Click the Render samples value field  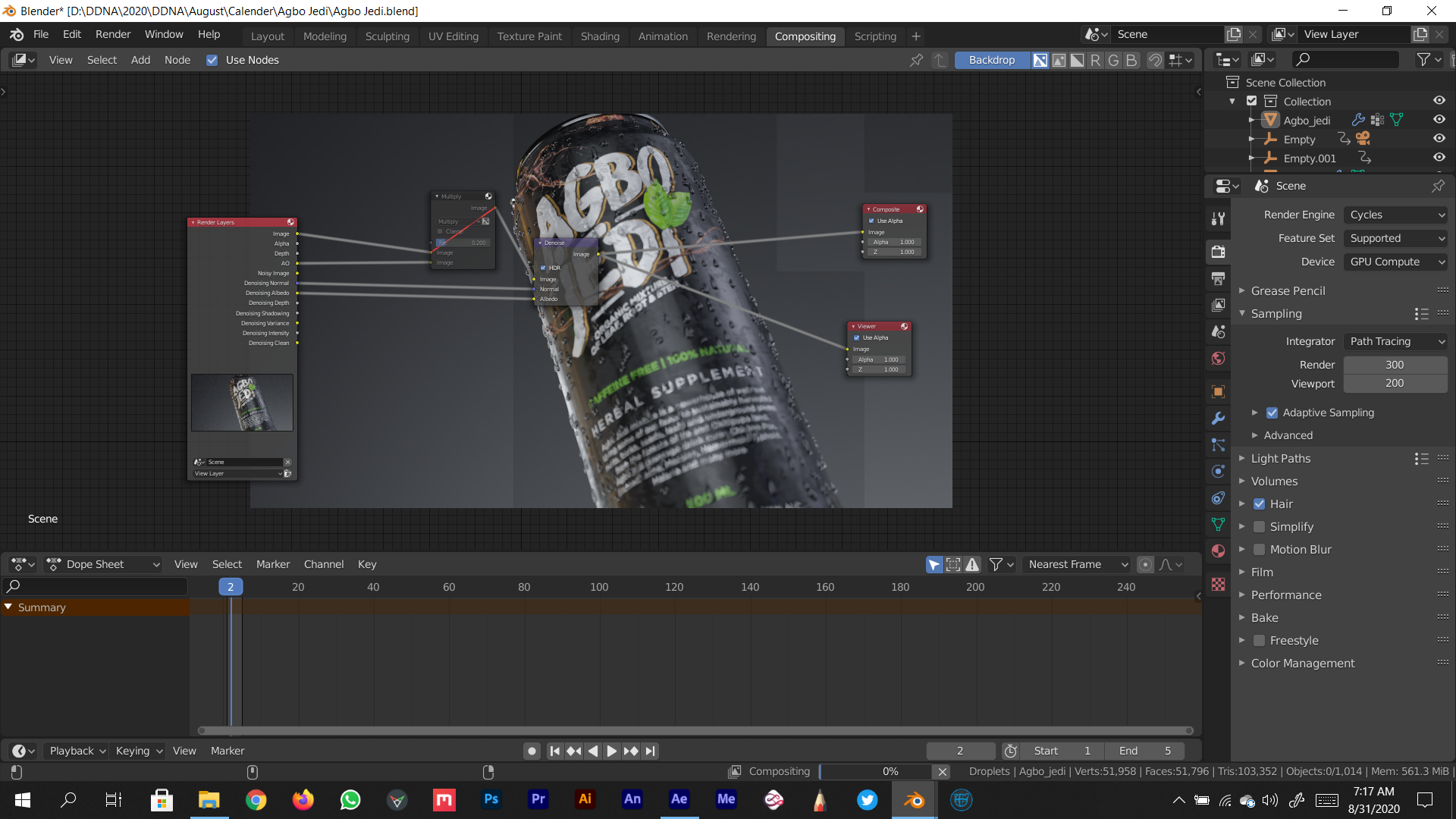[x=1394, y=365]
